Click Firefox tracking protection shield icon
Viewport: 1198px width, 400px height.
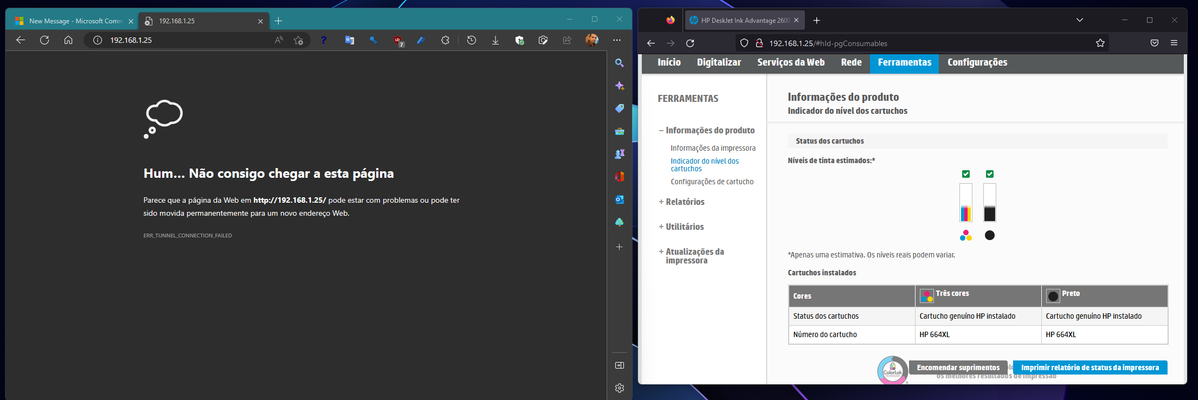pyautogui.click(x=744, y=43)
